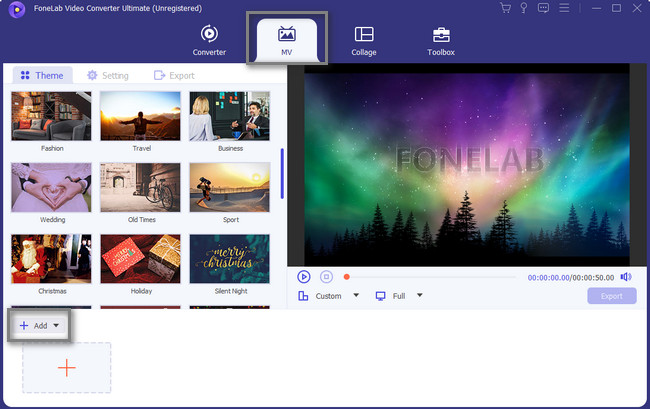
Task: Click the Silent Night label text
Action: tap(231, 291)
